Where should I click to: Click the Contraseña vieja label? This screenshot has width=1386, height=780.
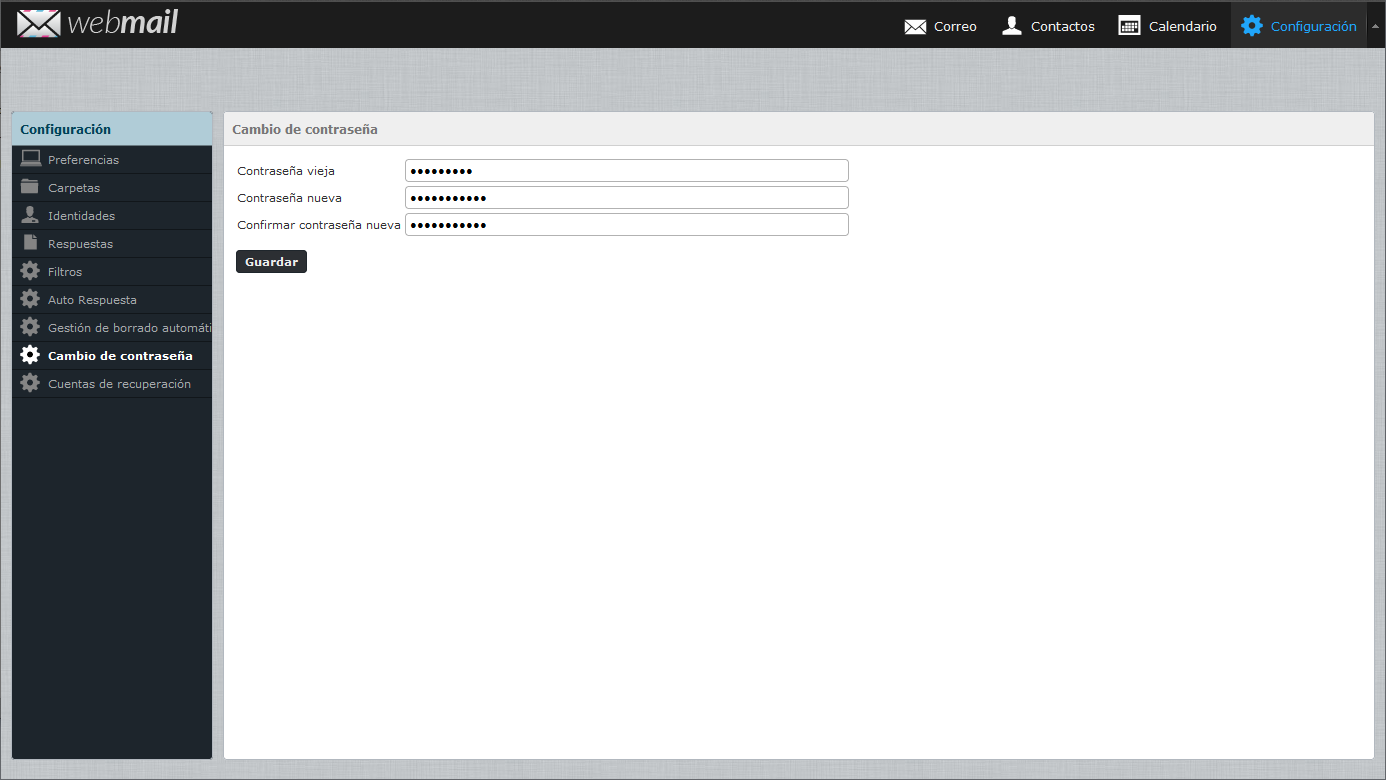pyautogui.click(x=286, y=171)
